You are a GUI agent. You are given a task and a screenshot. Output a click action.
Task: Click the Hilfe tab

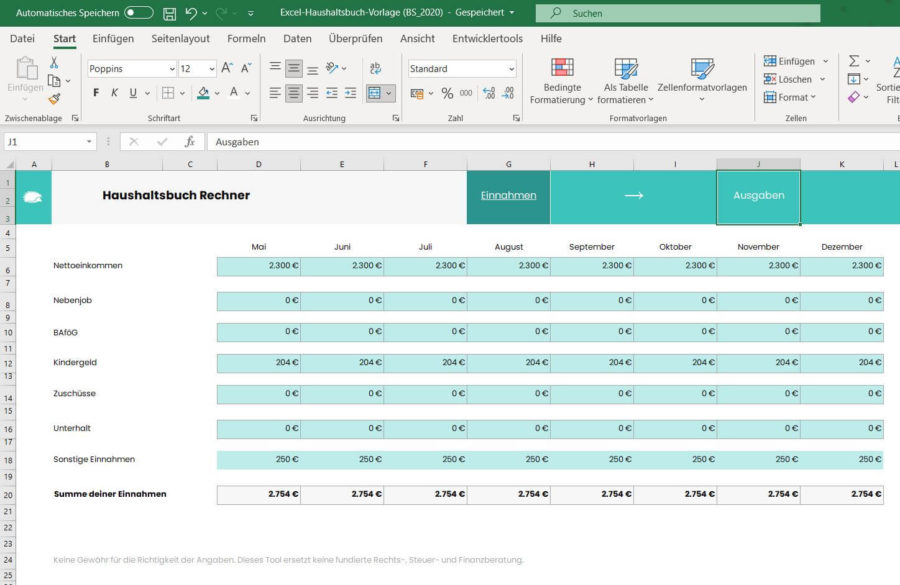[551, 38]
